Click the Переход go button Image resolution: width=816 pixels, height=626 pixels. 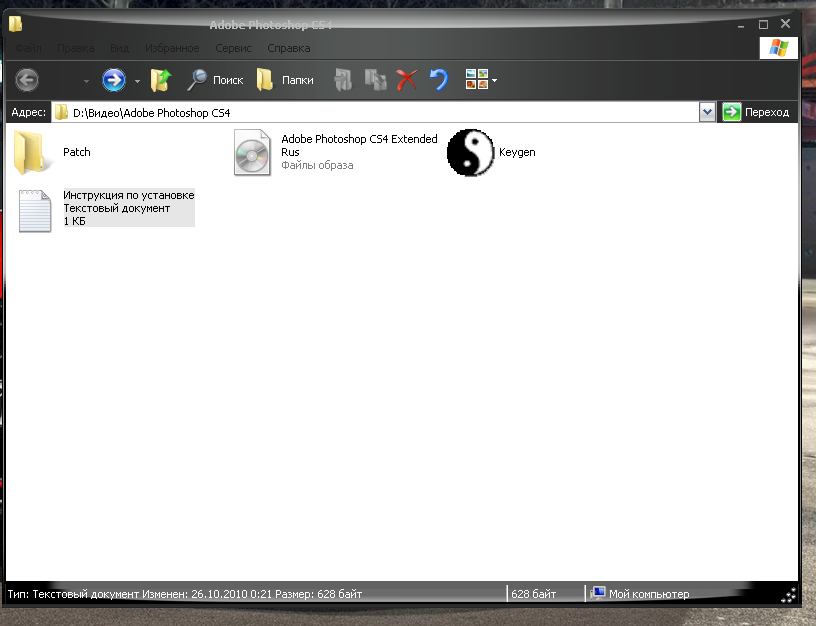coord(756,112)
